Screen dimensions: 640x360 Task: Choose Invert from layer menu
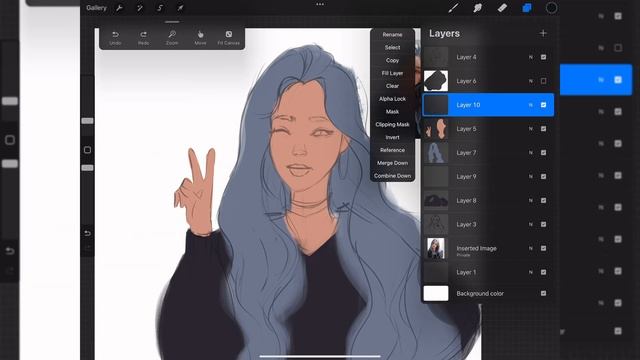392,137
